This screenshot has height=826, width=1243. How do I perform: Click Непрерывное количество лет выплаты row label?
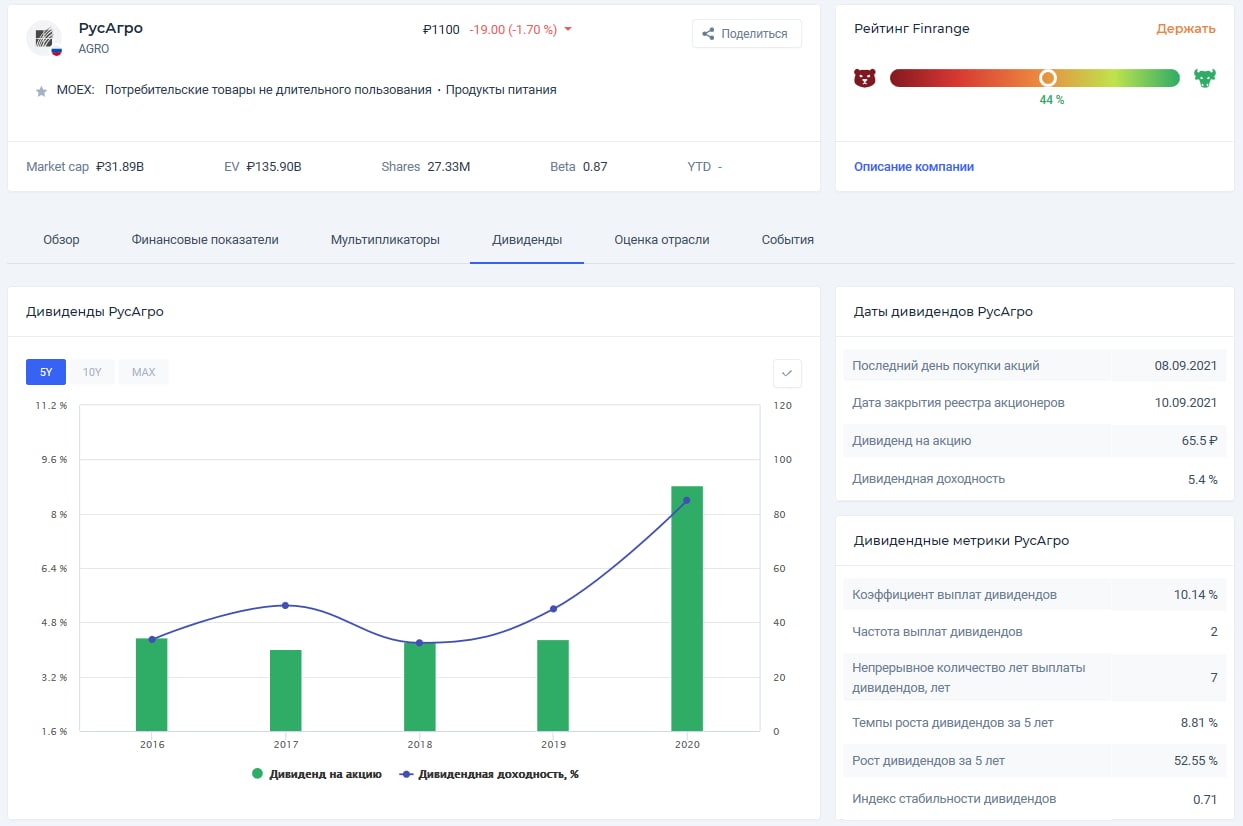point(969,678)
